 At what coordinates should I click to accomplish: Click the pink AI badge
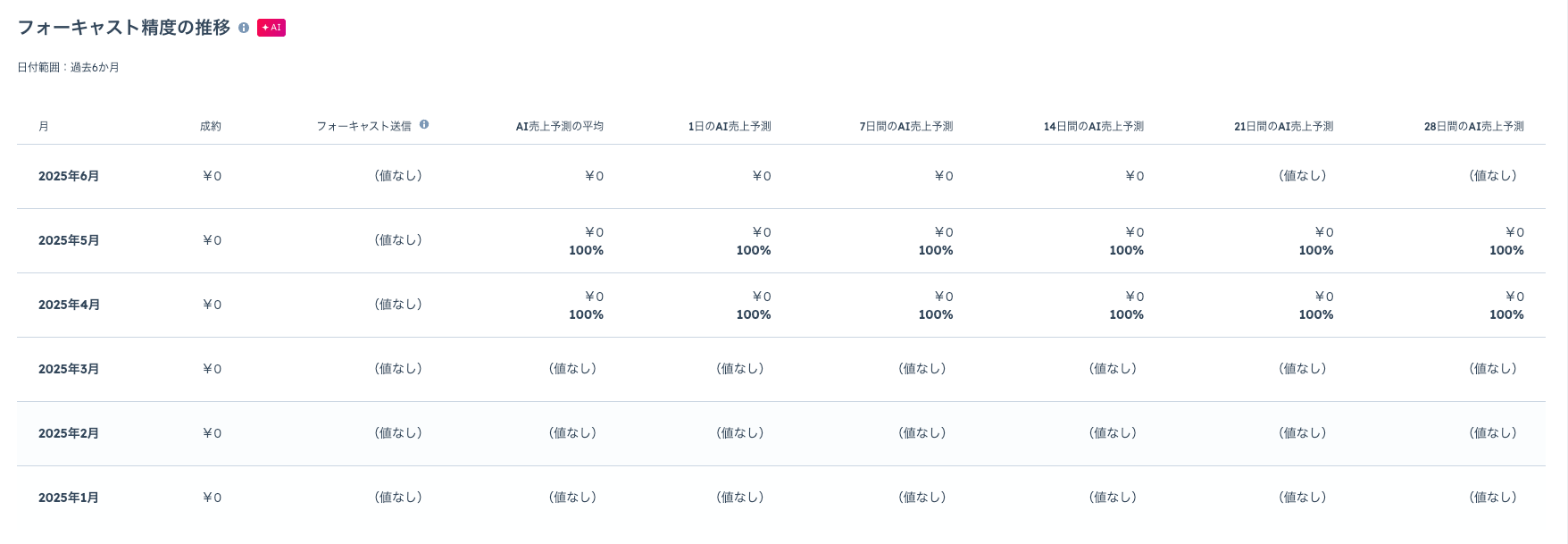271,28
